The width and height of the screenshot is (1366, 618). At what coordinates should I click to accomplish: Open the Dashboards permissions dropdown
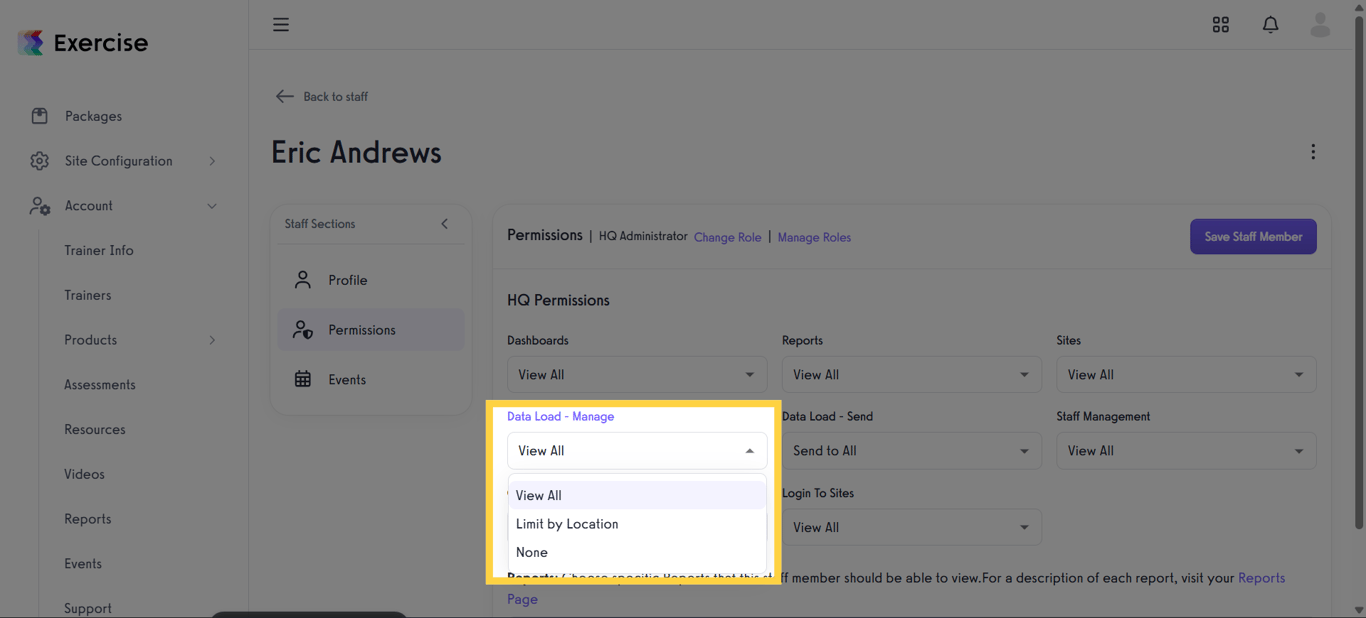(x=636, y=374)
